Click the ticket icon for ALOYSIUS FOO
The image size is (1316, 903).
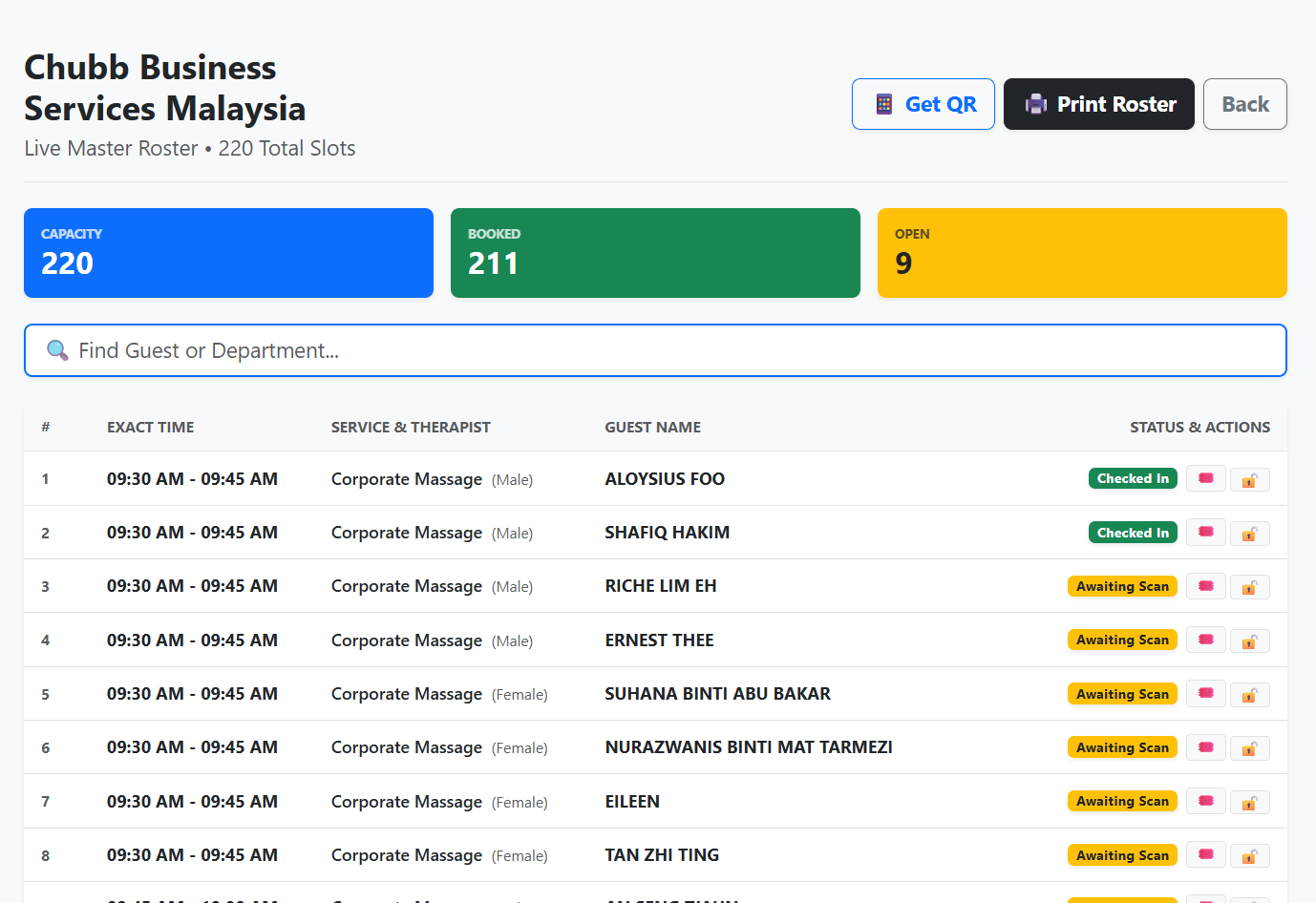tap(1206, 478)
